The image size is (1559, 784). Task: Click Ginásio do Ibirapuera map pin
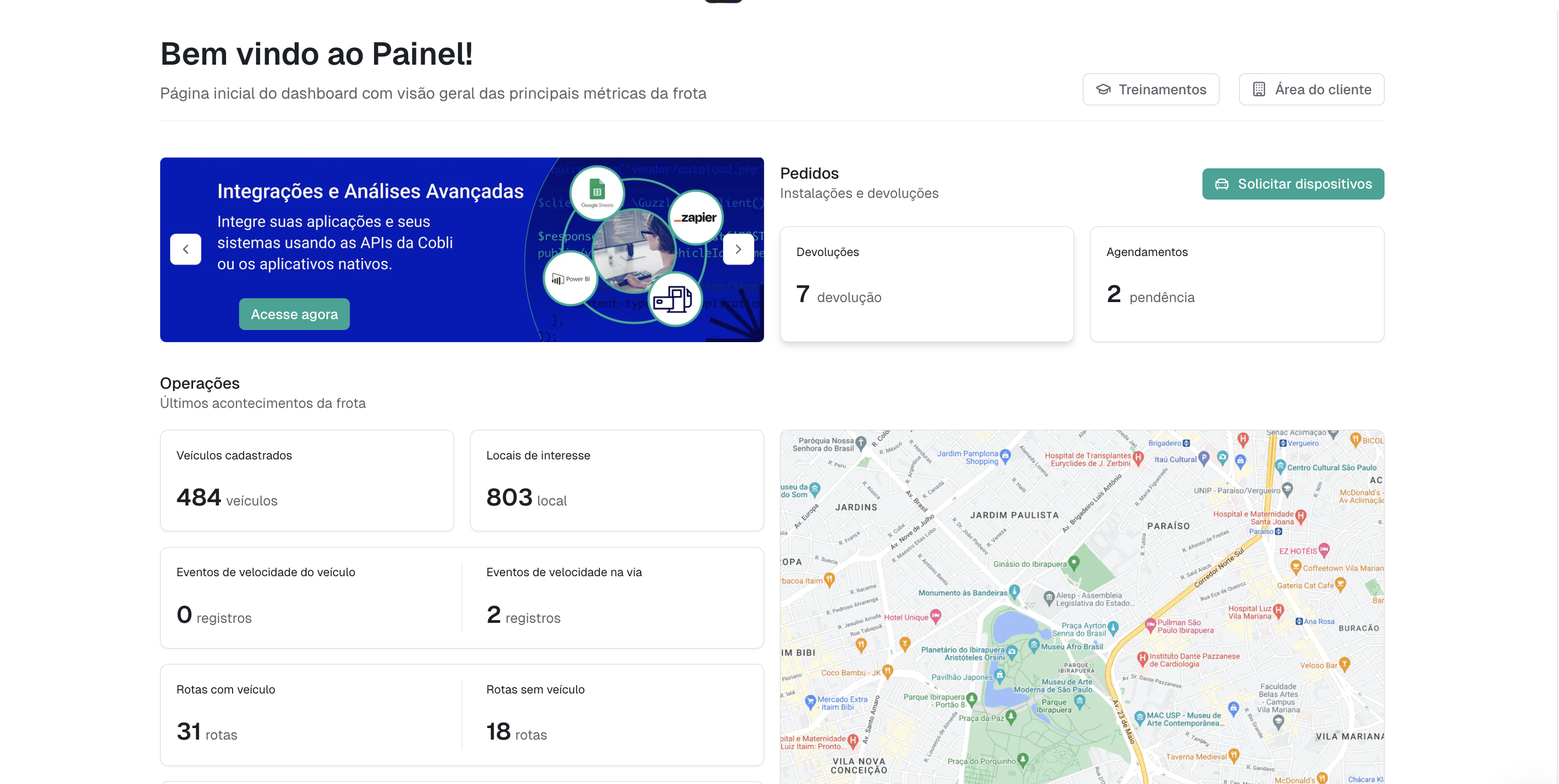[x=1074, y=563]
